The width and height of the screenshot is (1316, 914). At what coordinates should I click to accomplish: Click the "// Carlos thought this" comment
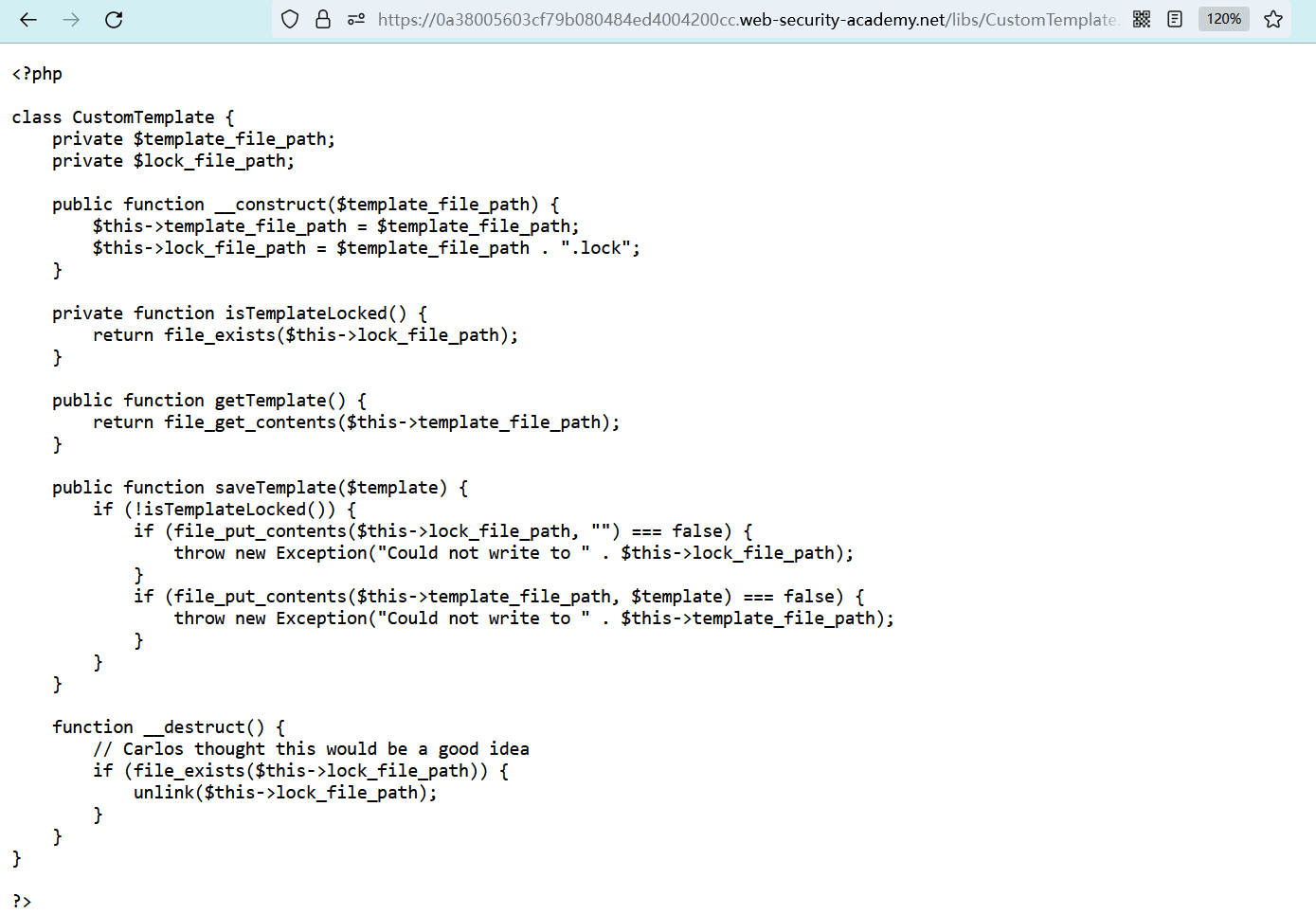(312, 749)
